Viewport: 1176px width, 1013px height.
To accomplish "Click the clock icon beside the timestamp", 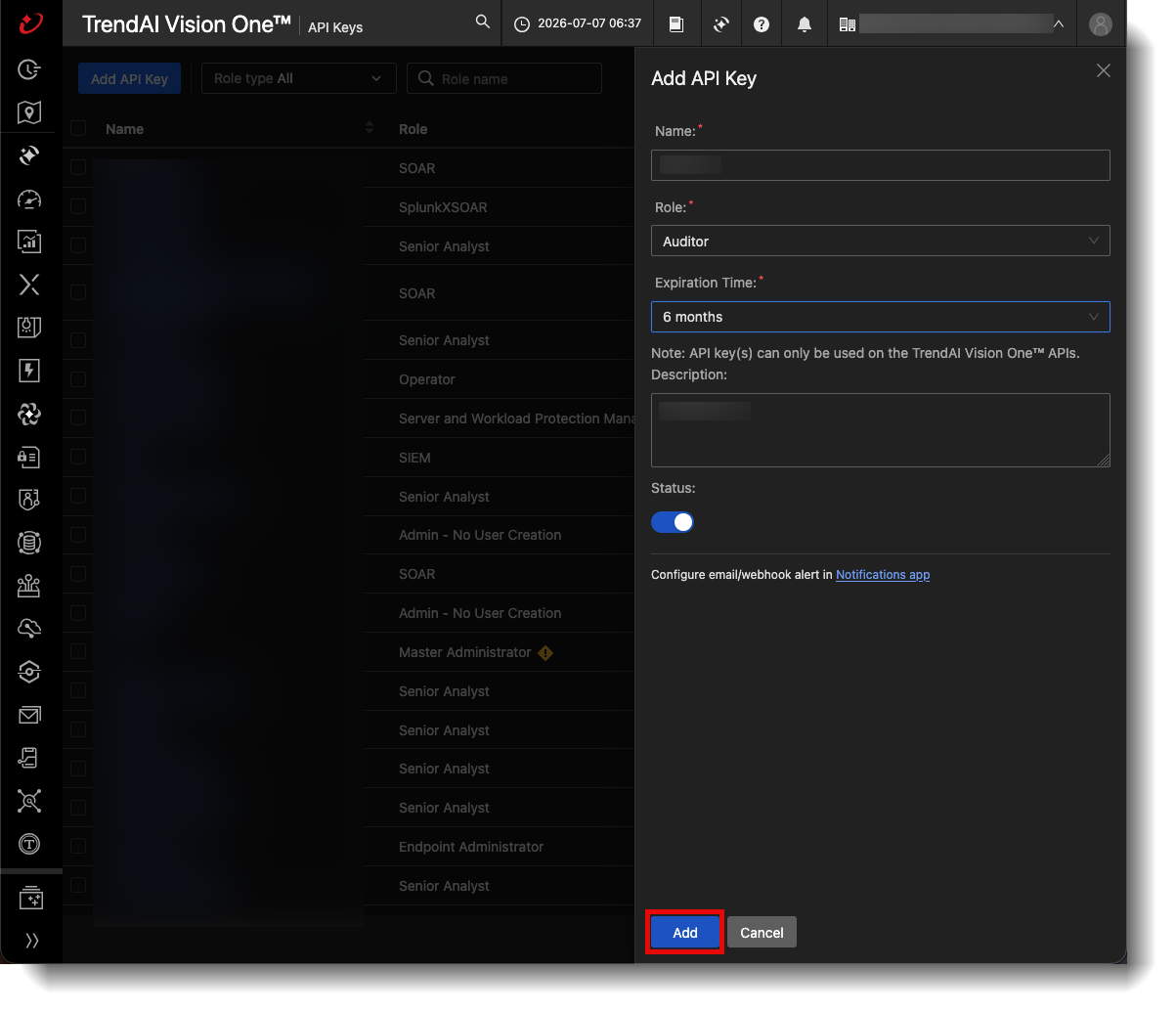I will pos(522,23).
